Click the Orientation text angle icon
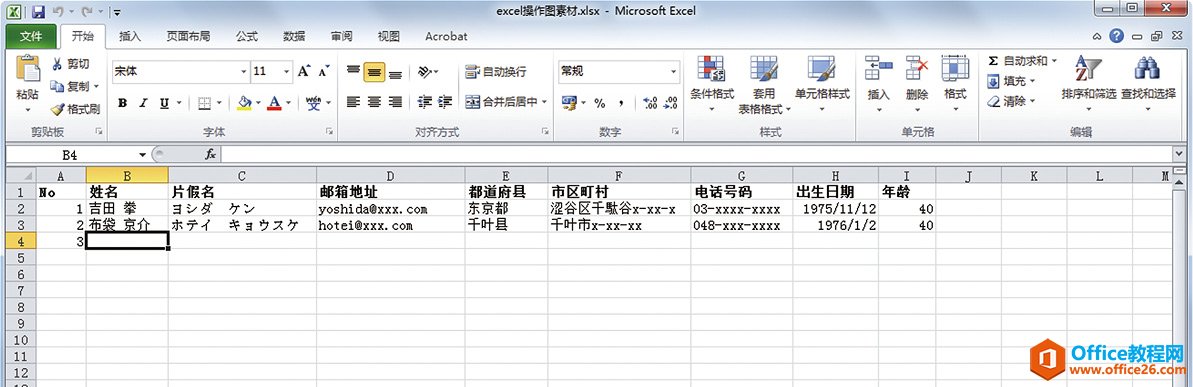The height and width of the screenshot is (387, 1193). 425,72
